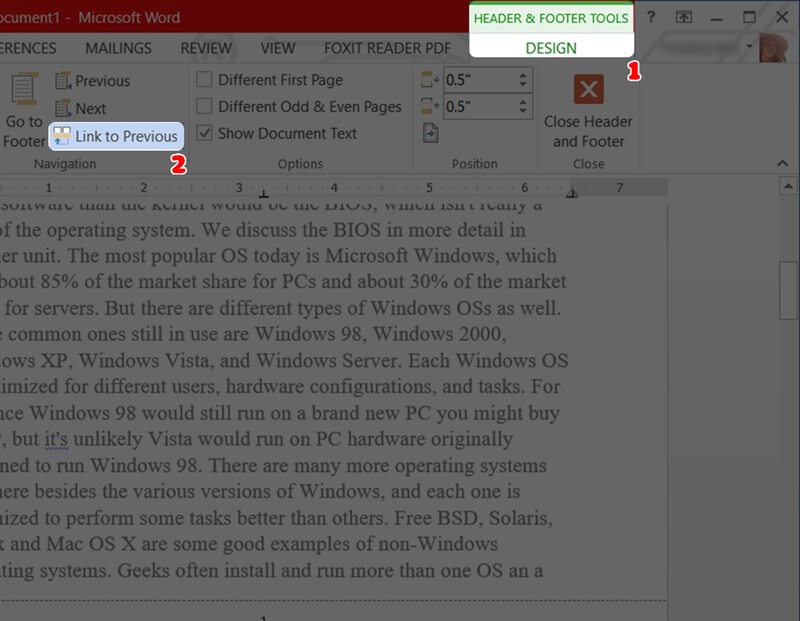Screen dimensions: 800x621
Task: Open the Header & Footer Tools Design tab
Action: (x=551, y=47)
